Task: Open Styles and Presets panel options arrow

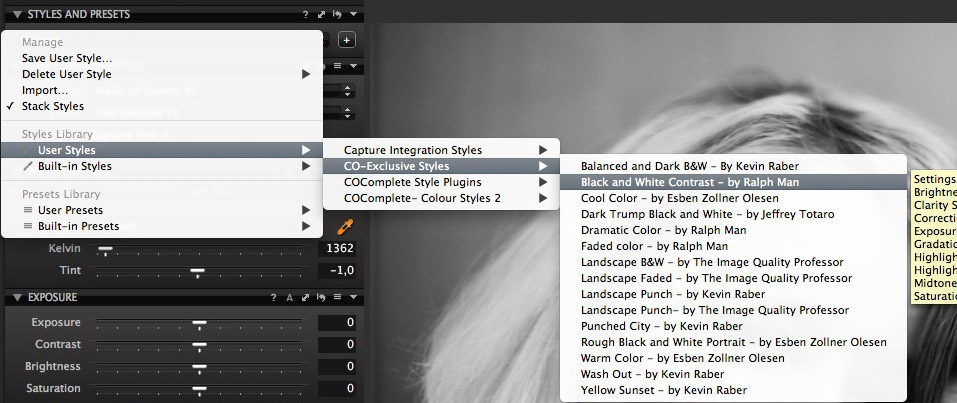Action: pos(353,14)
